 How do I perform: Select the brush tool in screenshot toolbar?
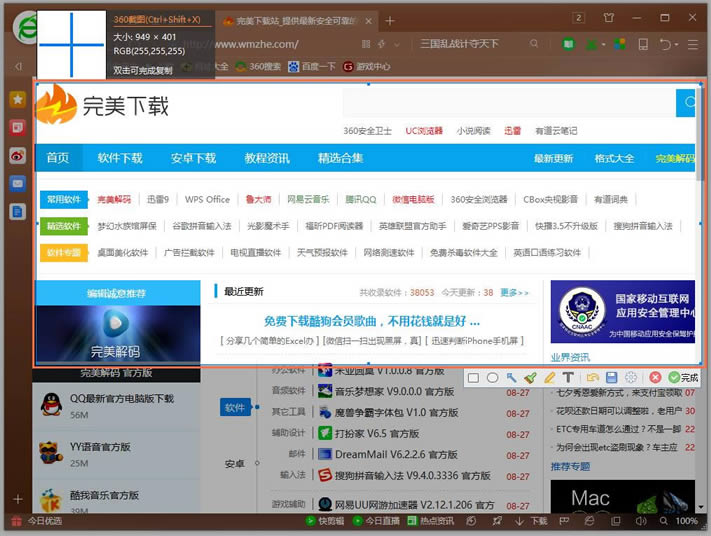point(530,378)
